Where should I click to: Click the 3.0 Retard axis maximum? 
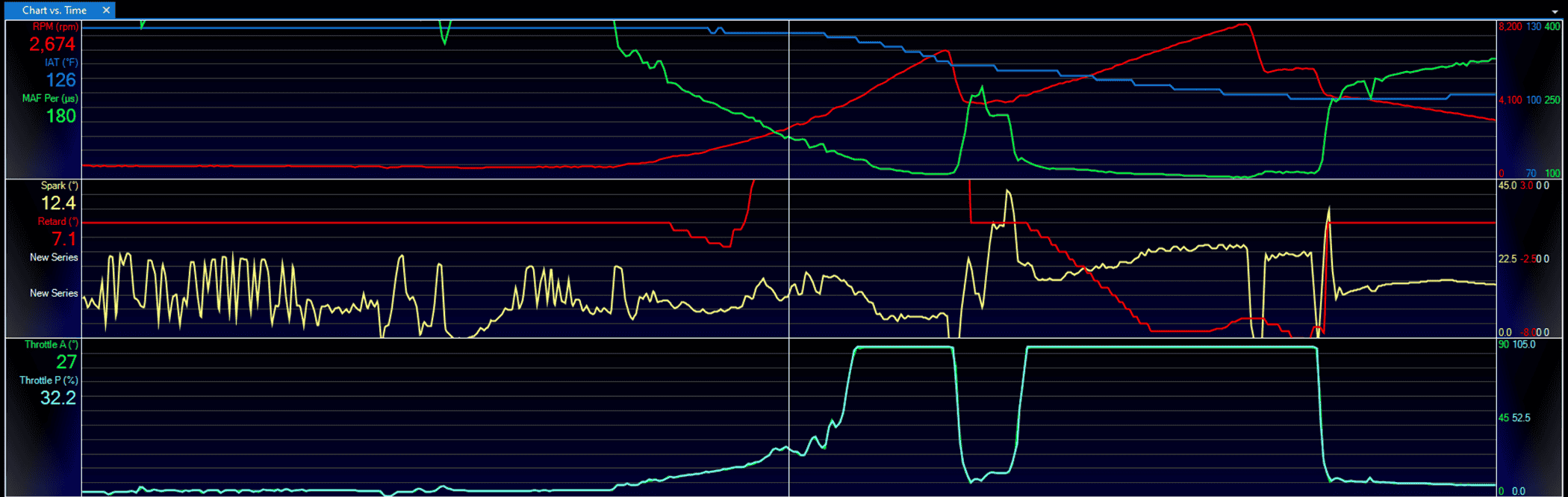pos(1527,186)
